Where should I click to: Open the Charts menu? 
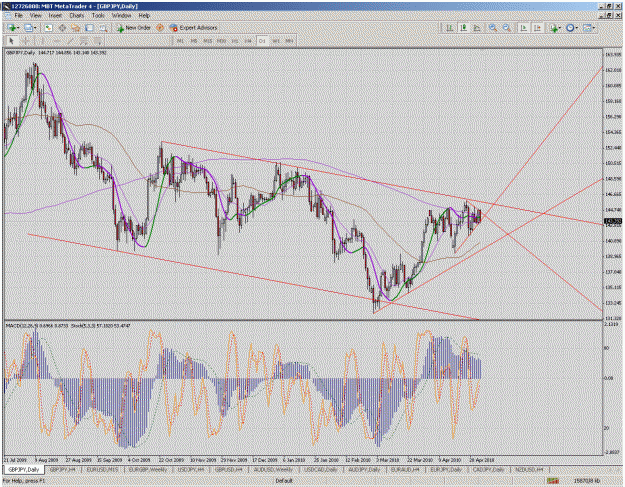pos(77,16)
